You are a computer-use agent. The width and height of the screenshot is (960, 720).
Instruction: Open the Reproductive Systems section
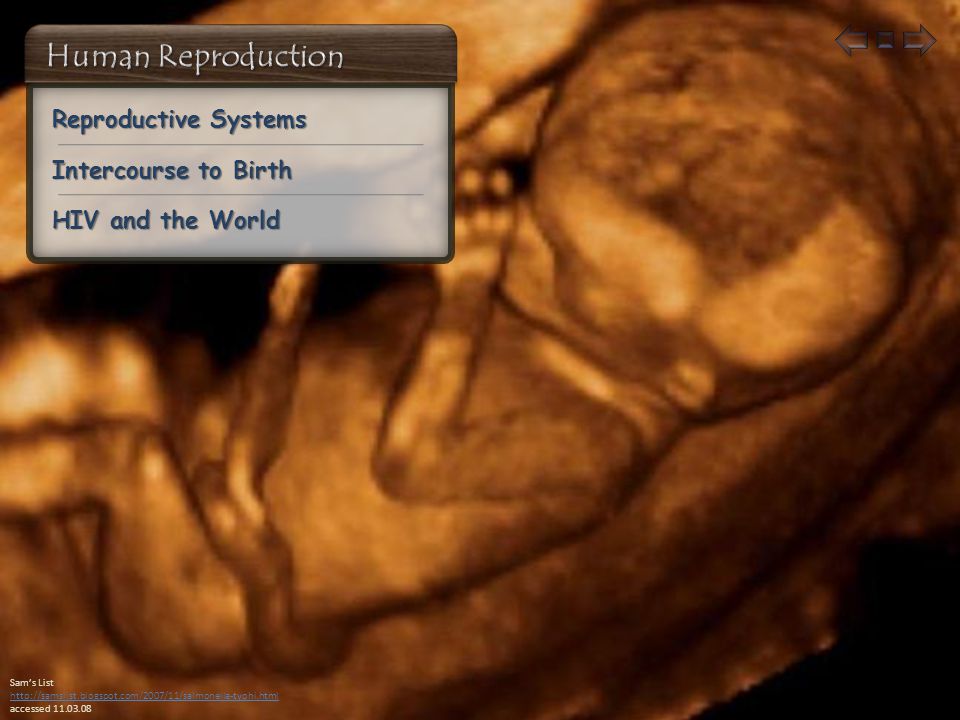[179, 119]
